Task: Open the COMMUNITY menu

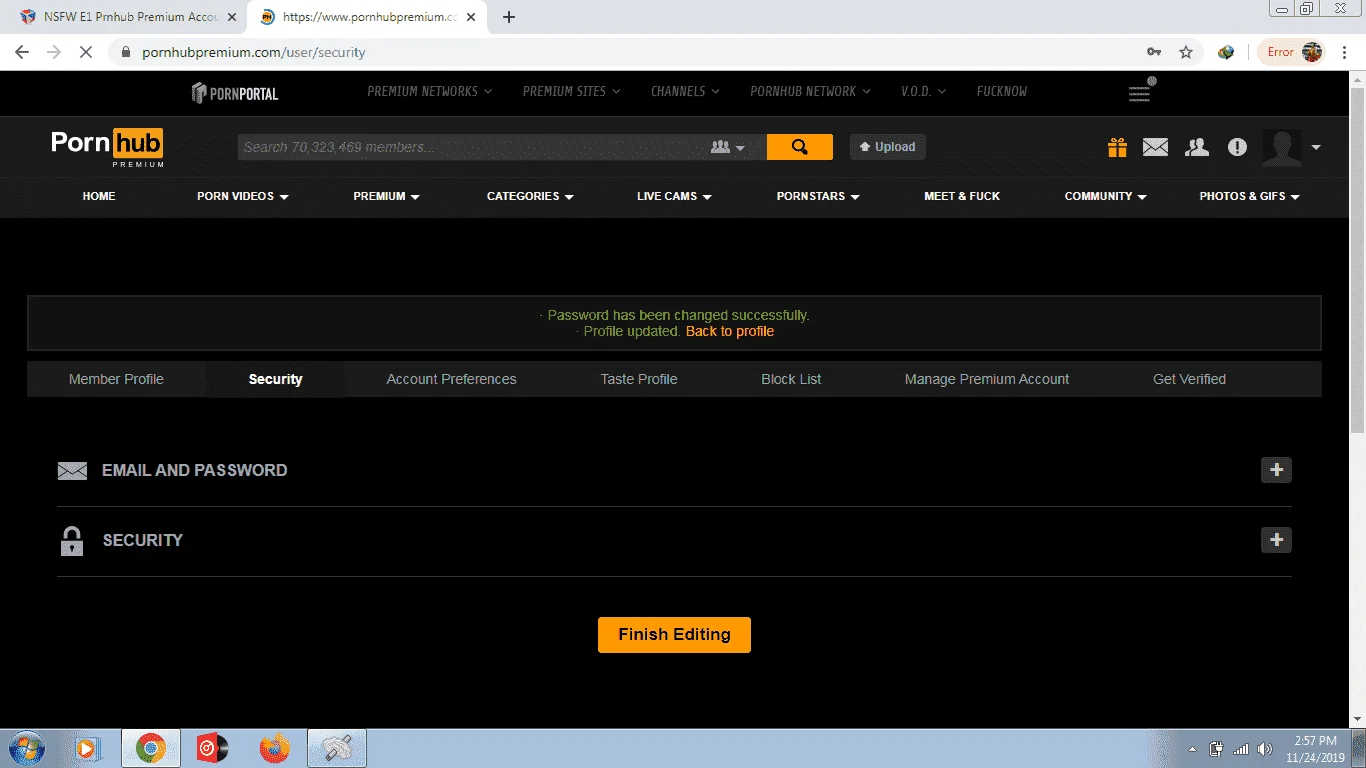Action: 1106,196
